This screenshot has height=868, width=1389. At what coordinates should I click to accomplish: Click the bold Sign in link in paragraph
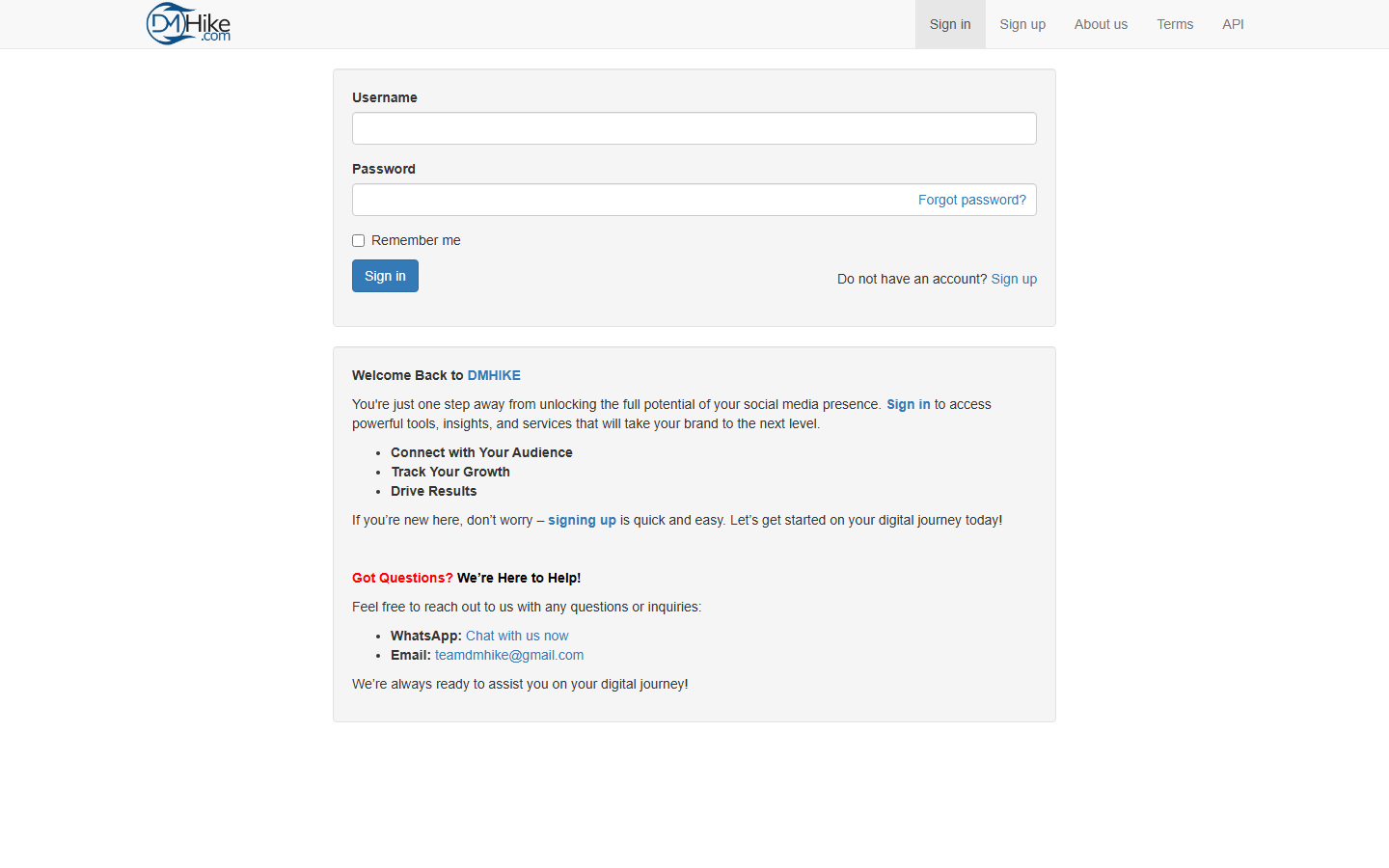click(x=908, y=404)
